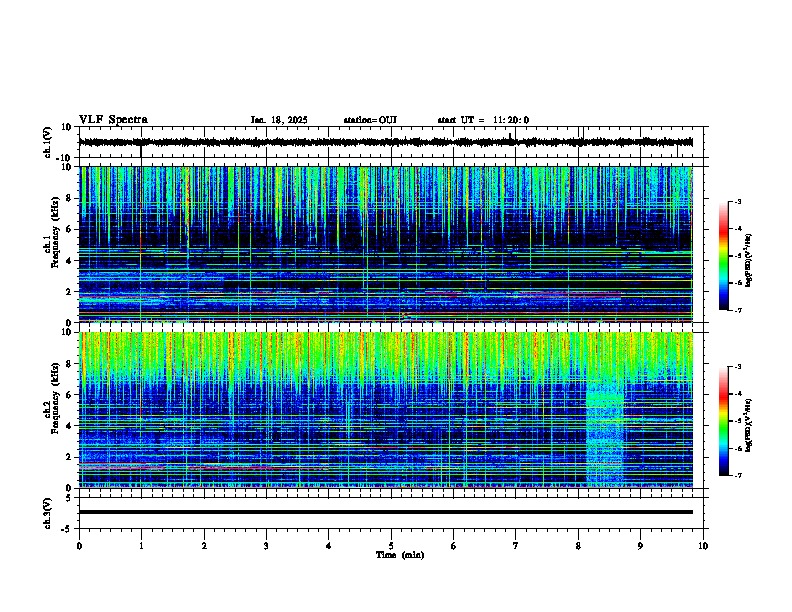This screenshot has width=792, height=612.
Task: Click inside the ch.1 frequency spectrogram
Action: (x=386, y=244)
